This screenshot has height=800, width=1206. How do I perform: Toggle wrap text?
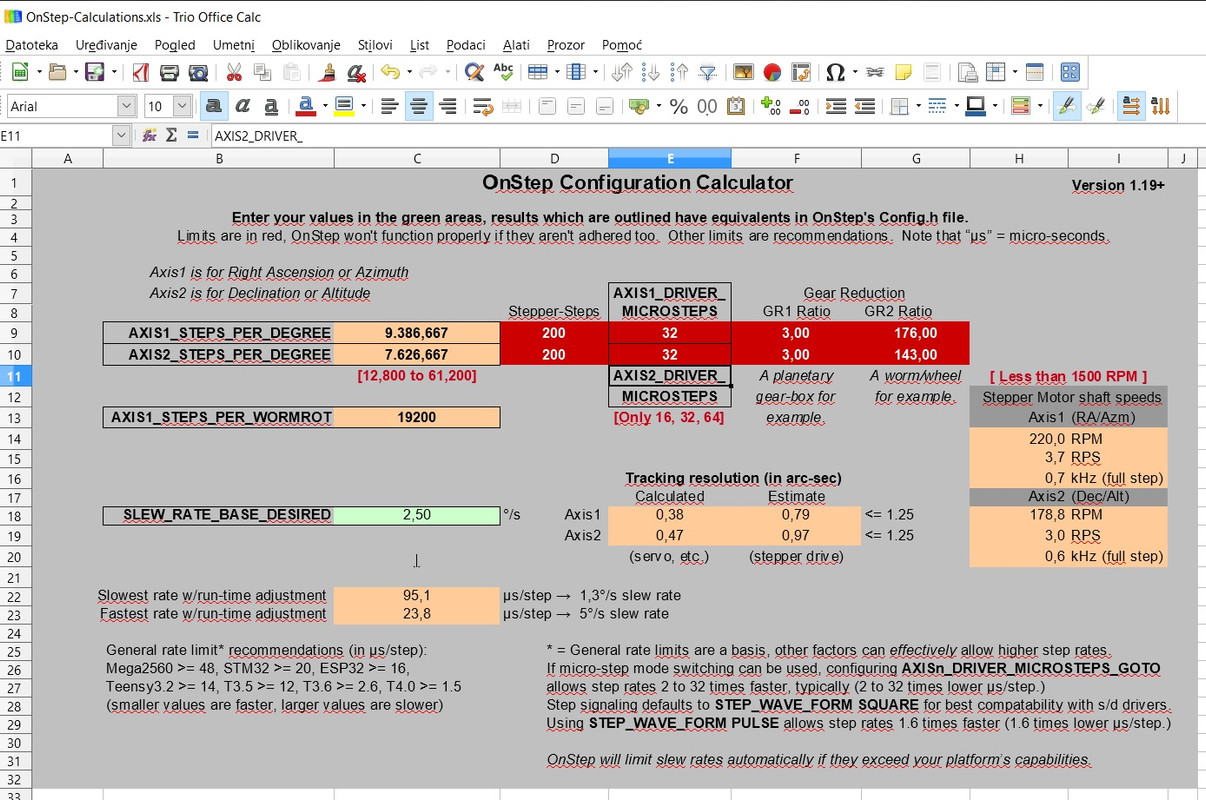[x=483, y=106]
